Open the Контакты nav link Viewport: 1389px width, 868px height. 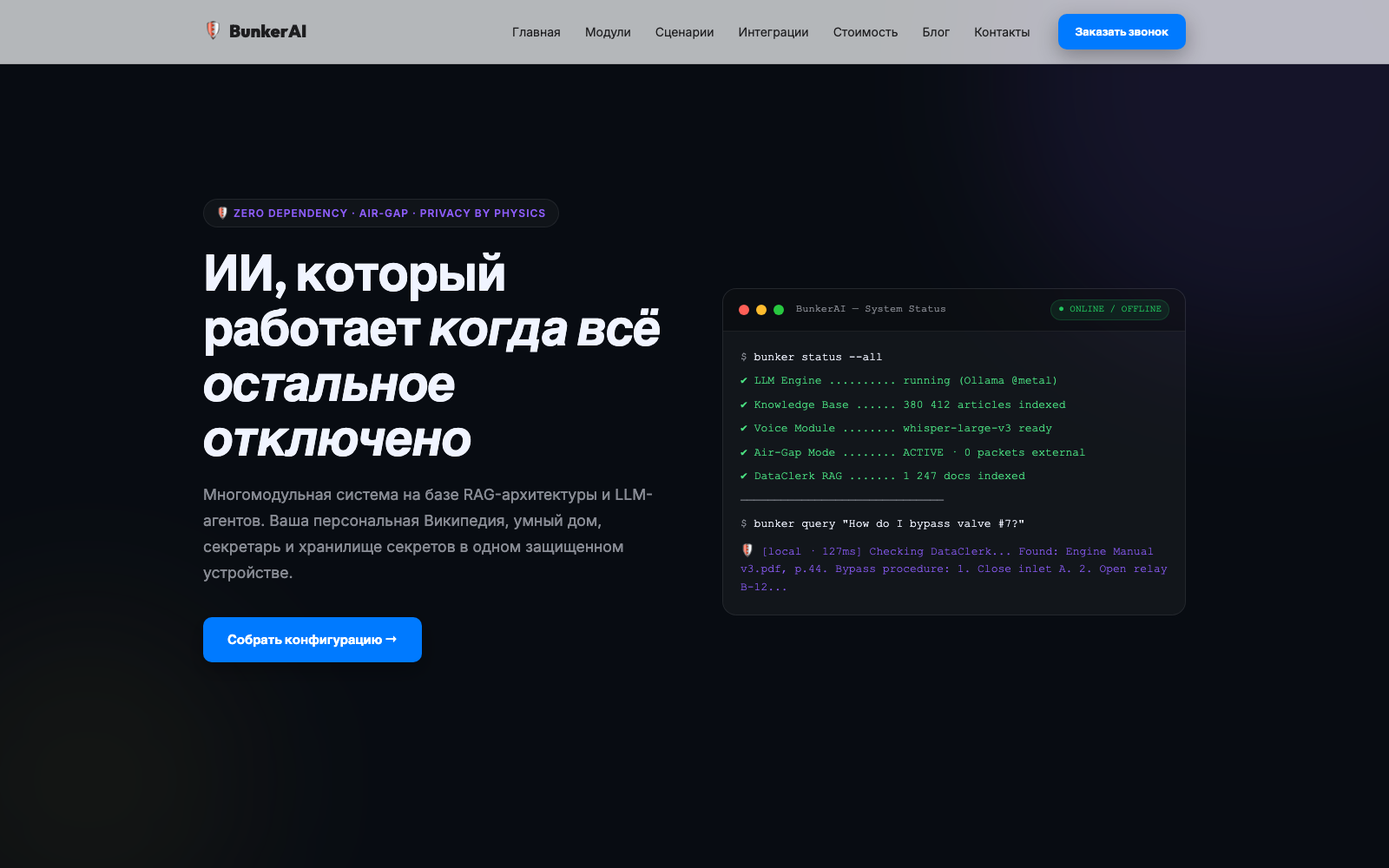1002,32
